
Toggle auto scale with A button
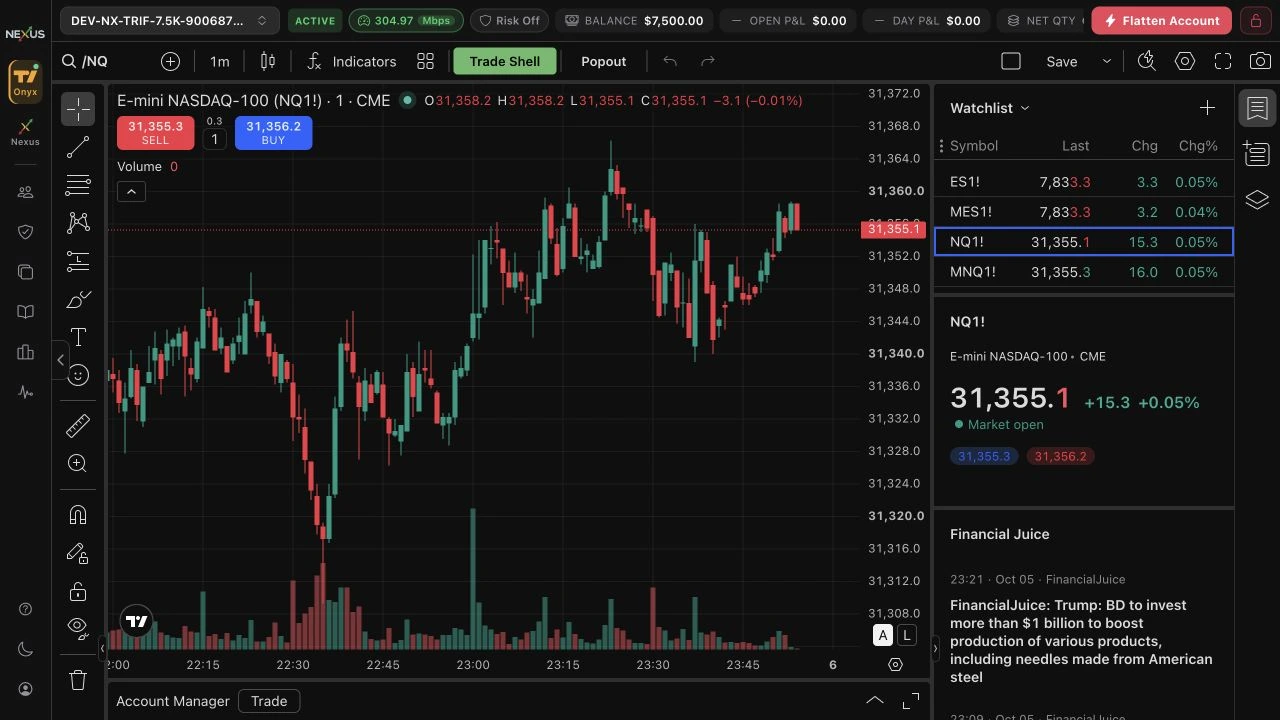click(882, 635)
